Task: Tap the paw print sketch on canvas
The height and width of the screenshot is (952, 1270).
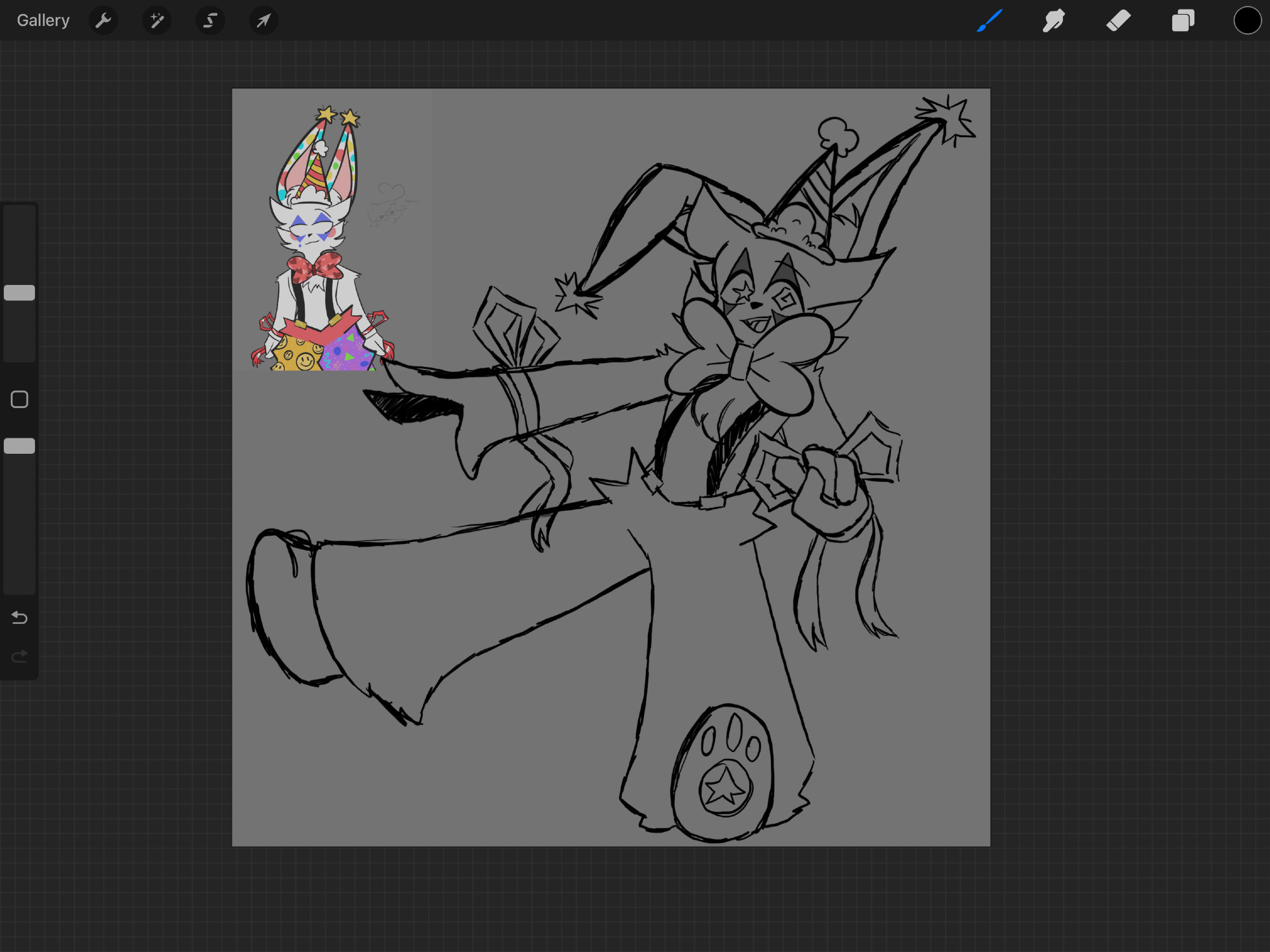Action: pos(723,773)
